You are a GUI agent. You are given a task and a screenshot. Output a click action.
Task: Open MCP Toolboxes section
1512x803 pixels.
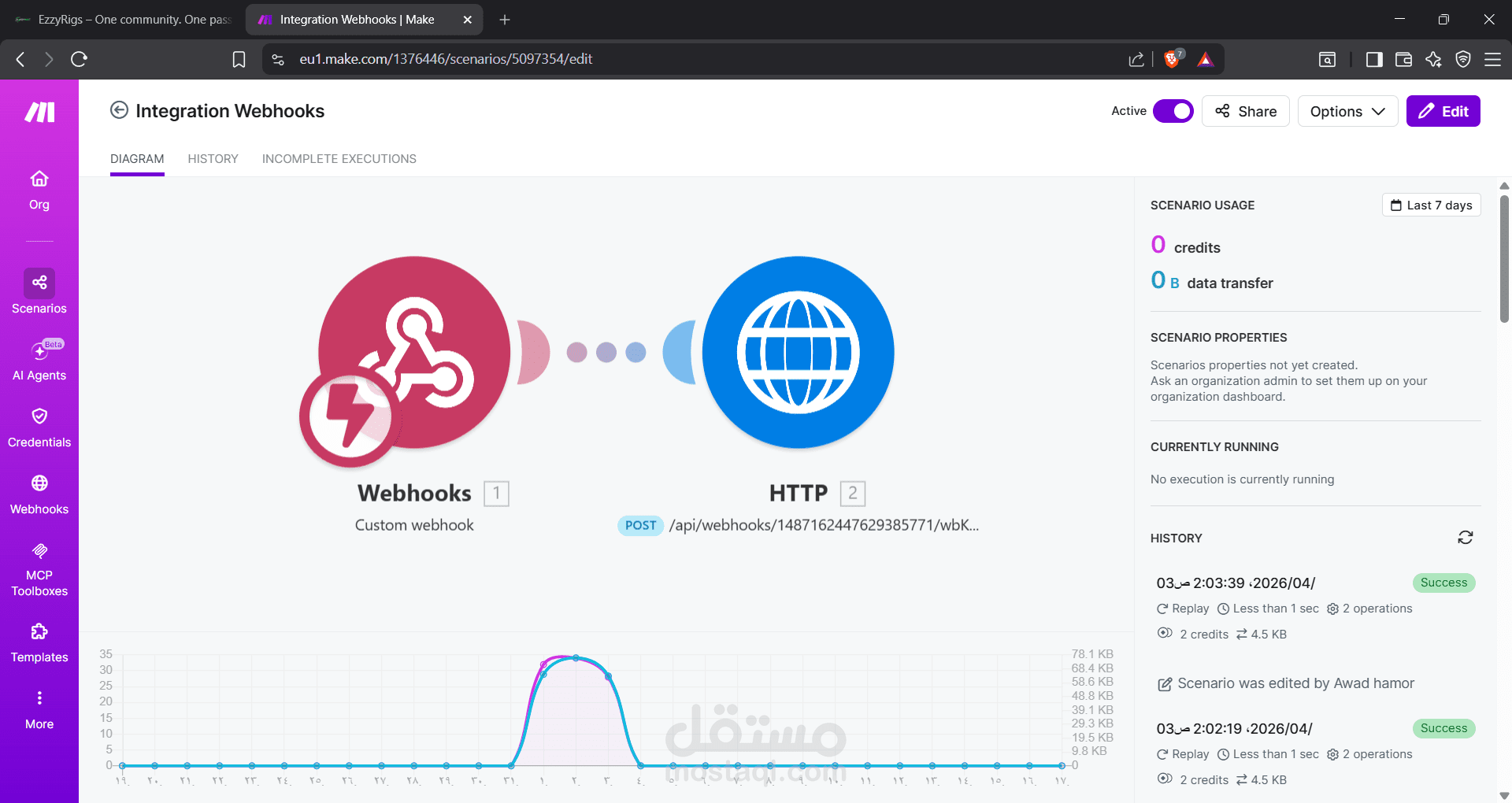39,569
